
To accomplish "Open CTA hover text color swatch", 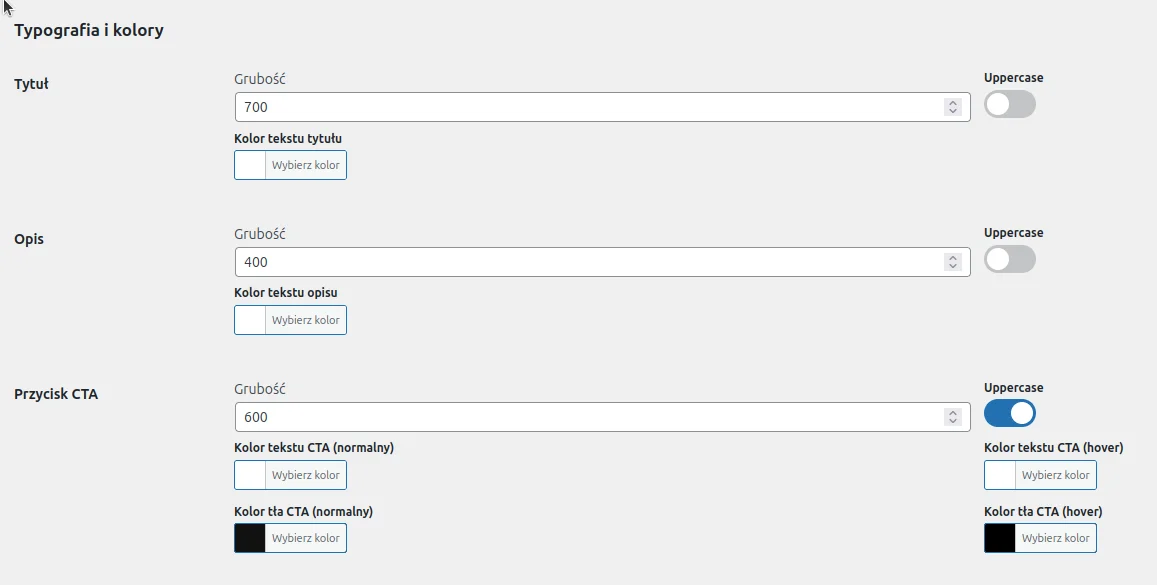I will pyautogui.click(x=1000, y=475).
